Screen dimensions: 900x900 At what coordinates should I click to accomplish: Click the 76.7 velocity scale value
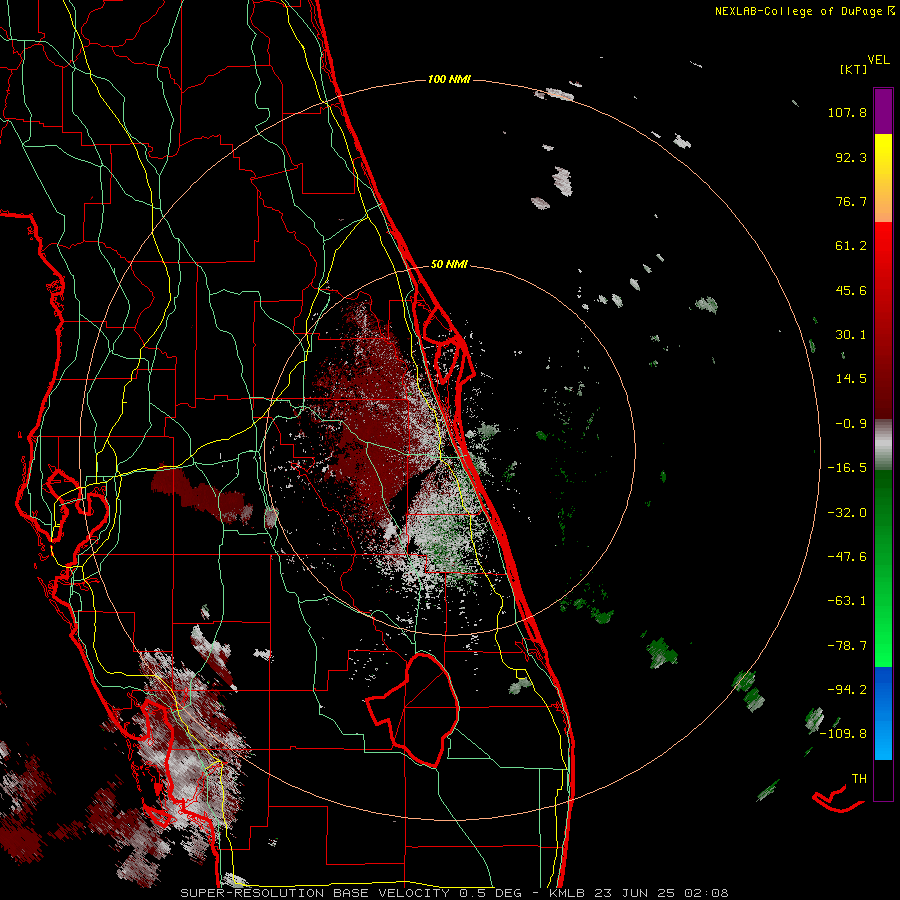pos(851,201)
